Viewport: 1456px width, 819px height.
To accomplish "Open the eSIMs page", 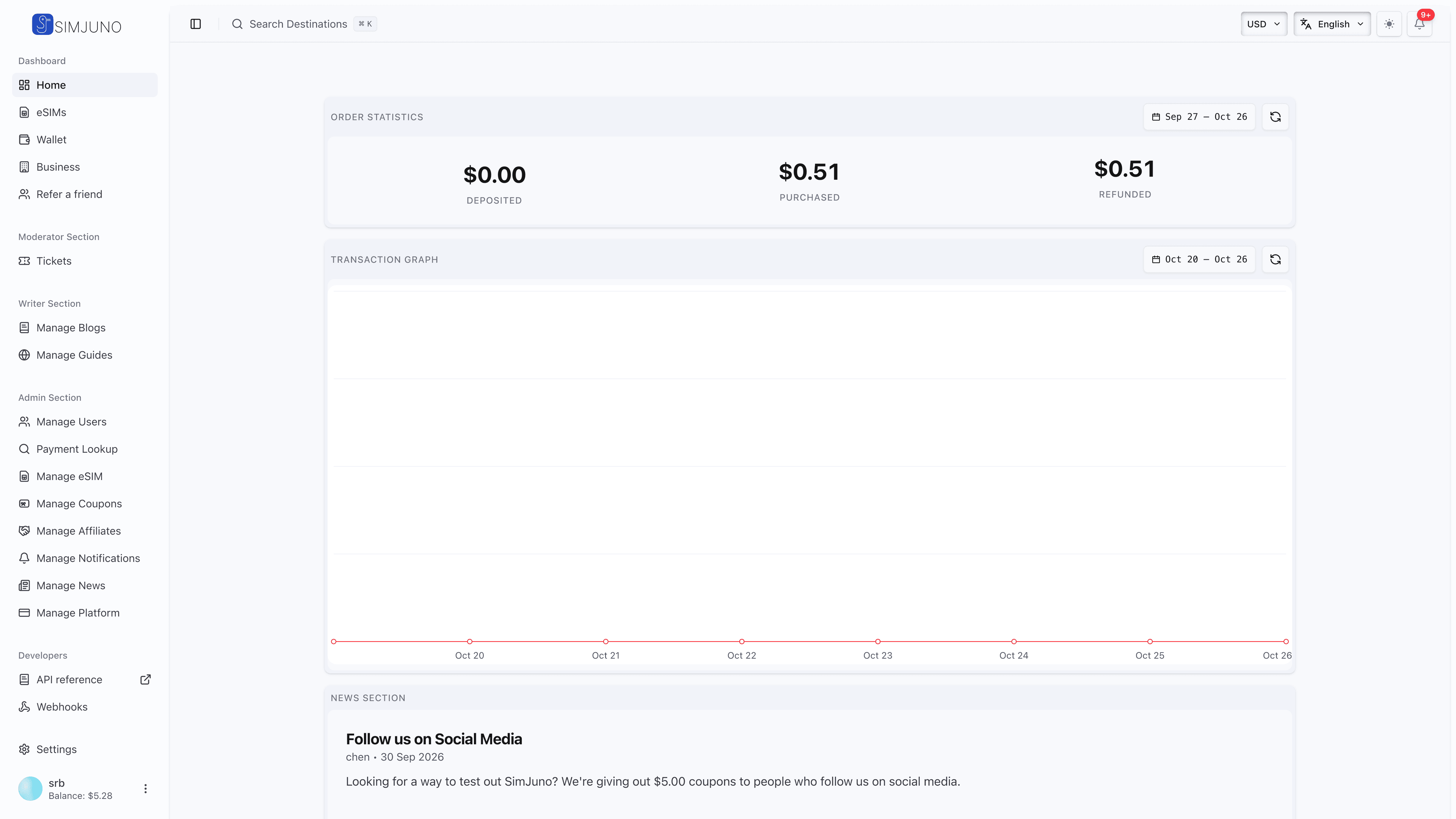I will 85,113.
